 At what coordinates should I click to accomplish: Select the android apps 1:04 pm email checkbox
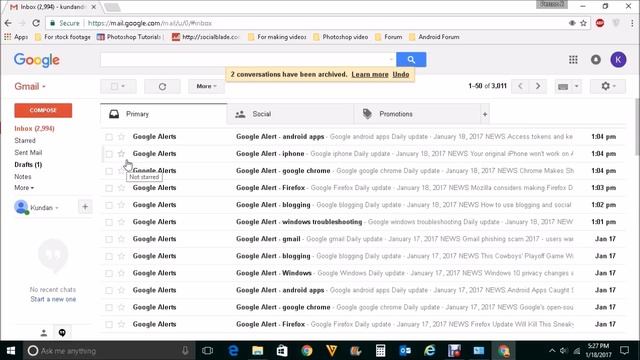point(109,137)
